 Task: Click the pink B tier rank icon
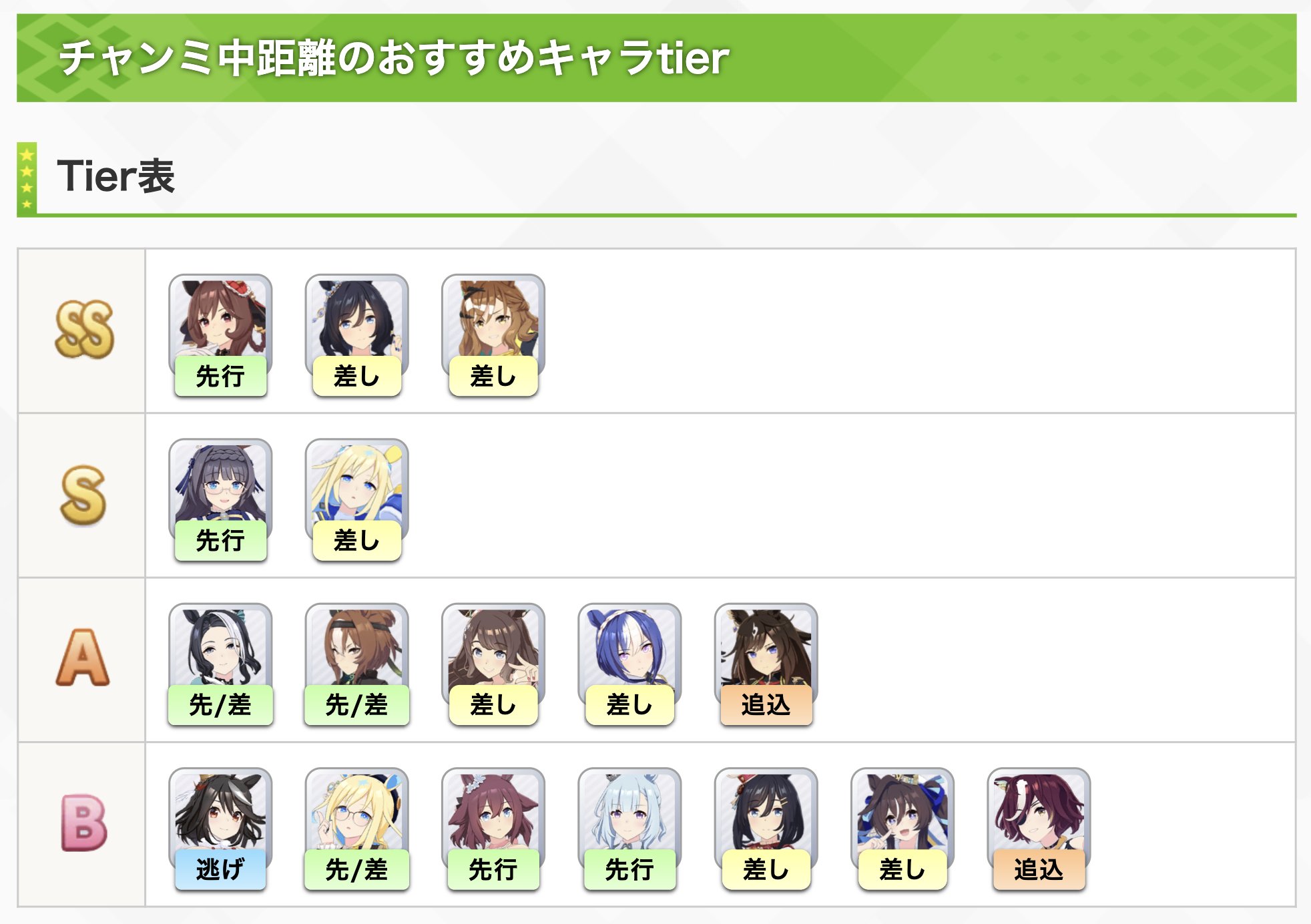tap(83, 823)
